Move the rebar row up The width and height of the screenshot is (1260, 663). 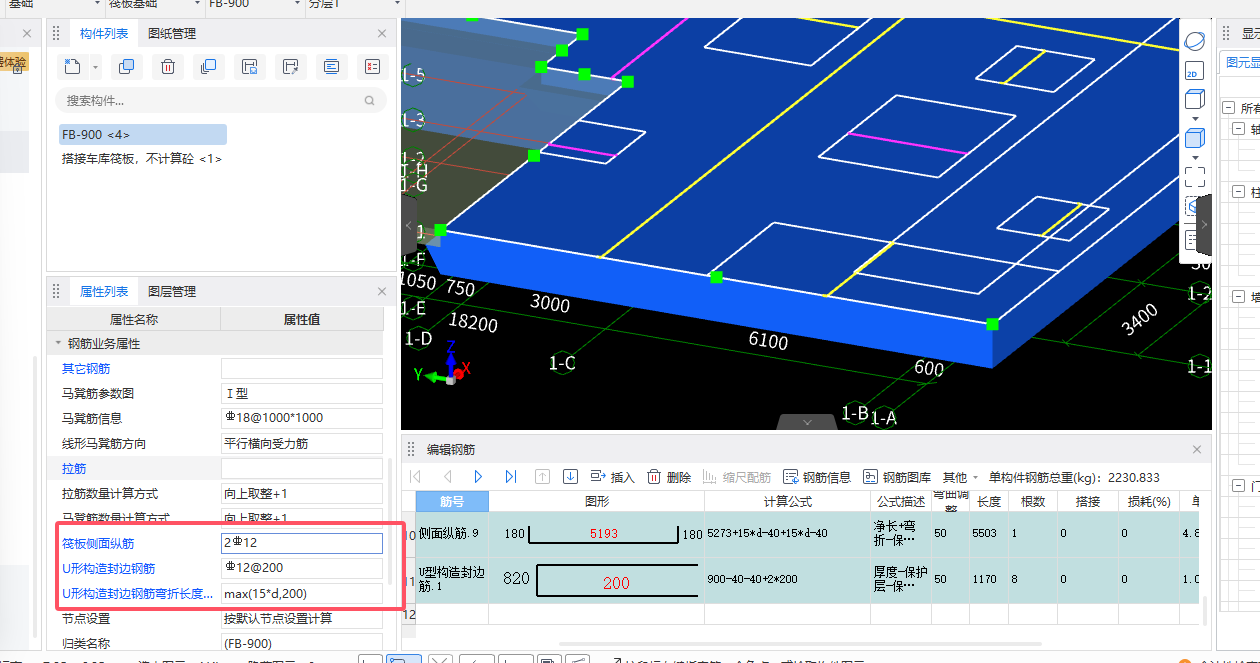pos(543,477)
